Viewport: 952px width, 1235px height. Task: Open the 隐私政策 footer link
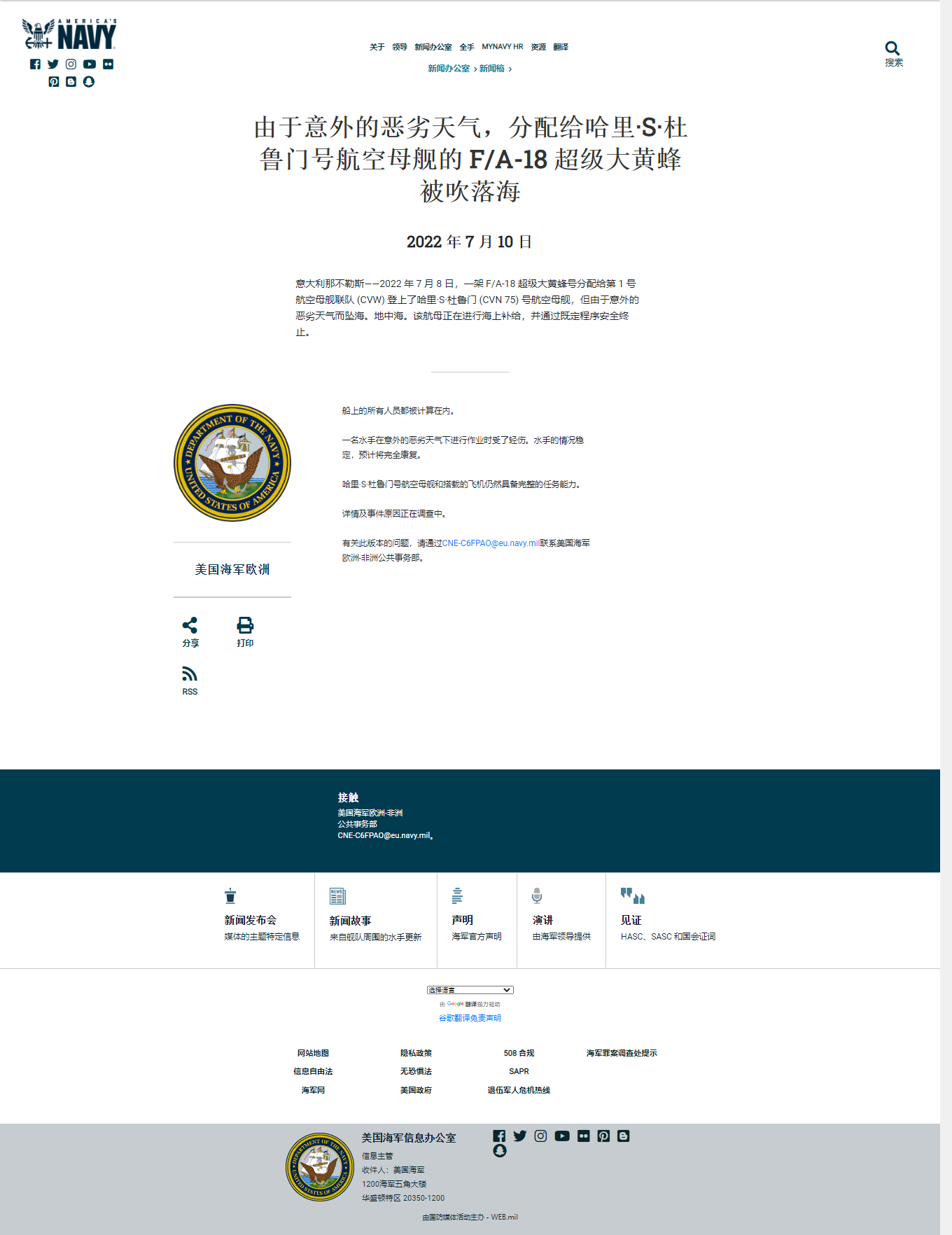416,1053
